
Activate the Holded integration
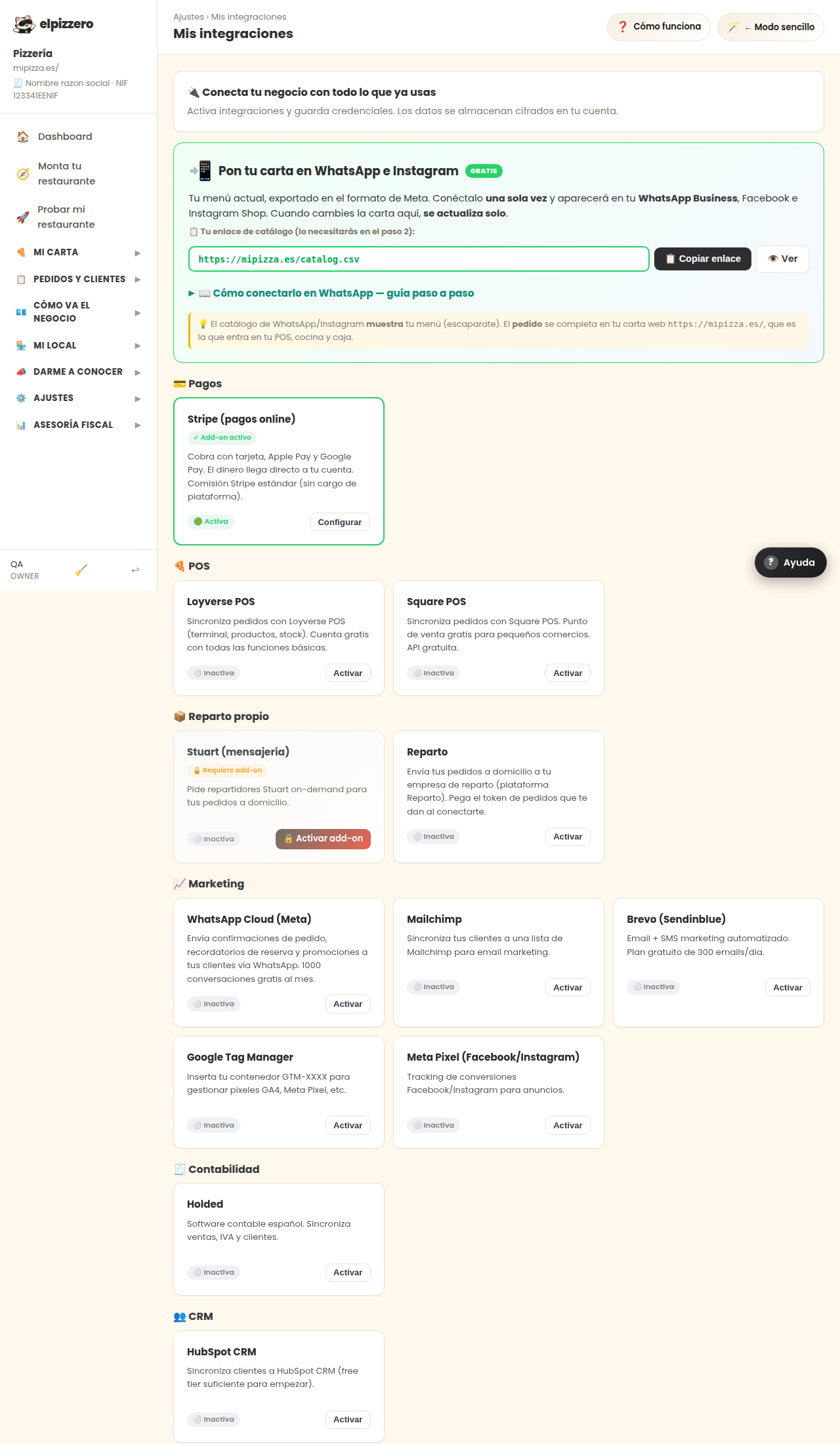pyautogui.click(x=348, y=1273)
